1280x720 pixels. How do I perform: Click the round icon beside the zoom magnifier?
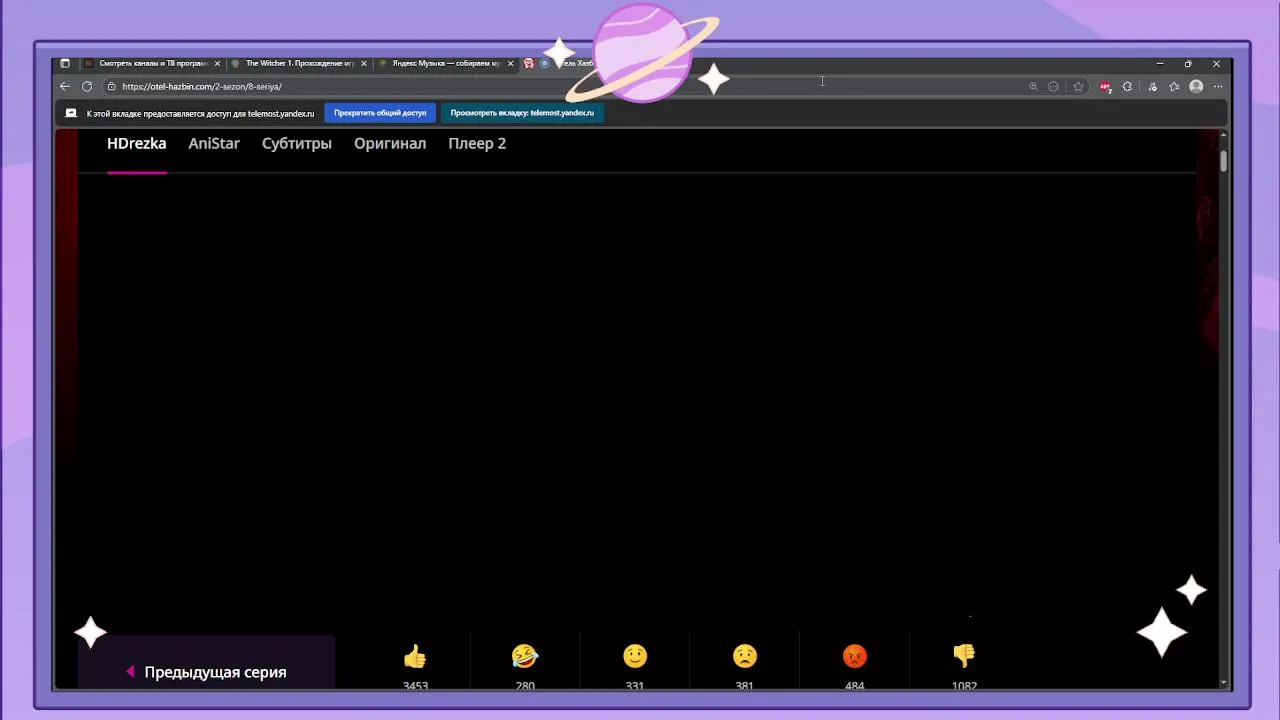[x=1053, y=87]
